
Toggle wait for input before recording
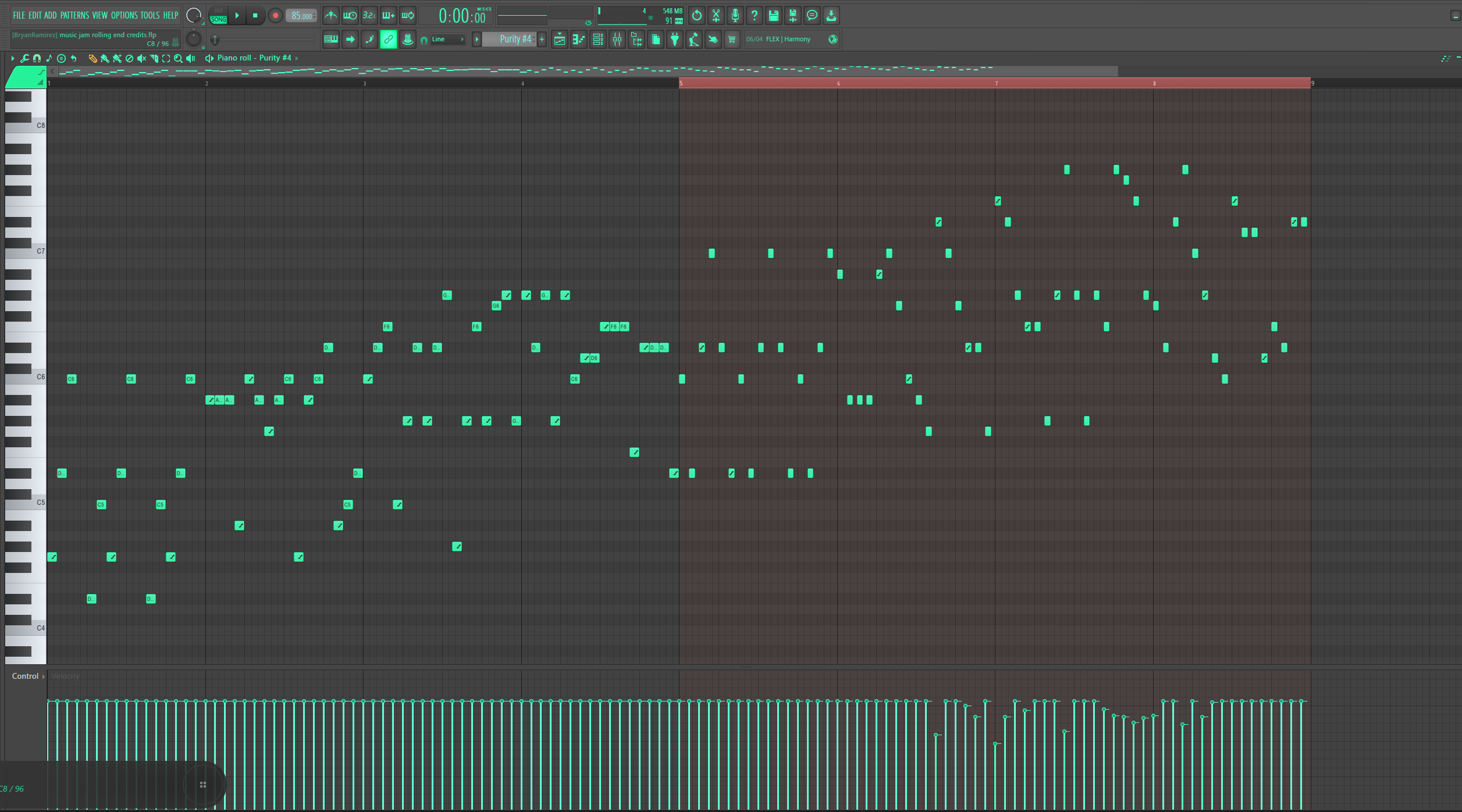click(x=350, y=16)
